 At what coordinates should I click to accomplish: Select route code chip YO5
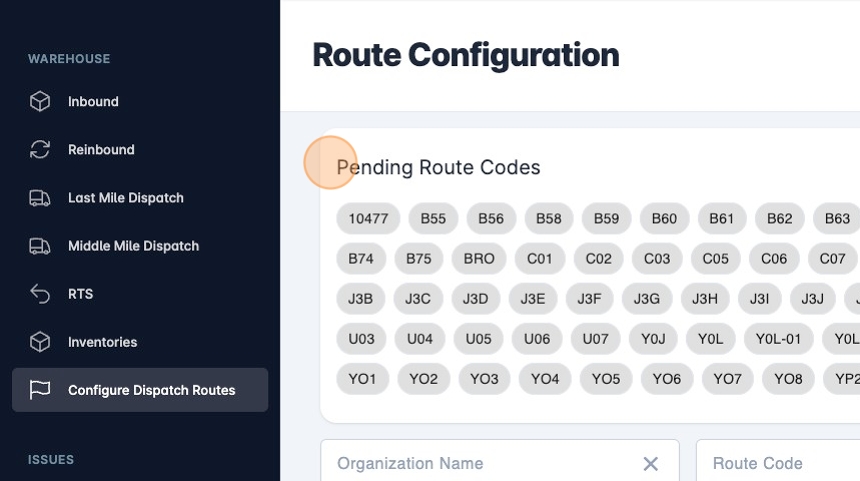click(x=606, y=379)
